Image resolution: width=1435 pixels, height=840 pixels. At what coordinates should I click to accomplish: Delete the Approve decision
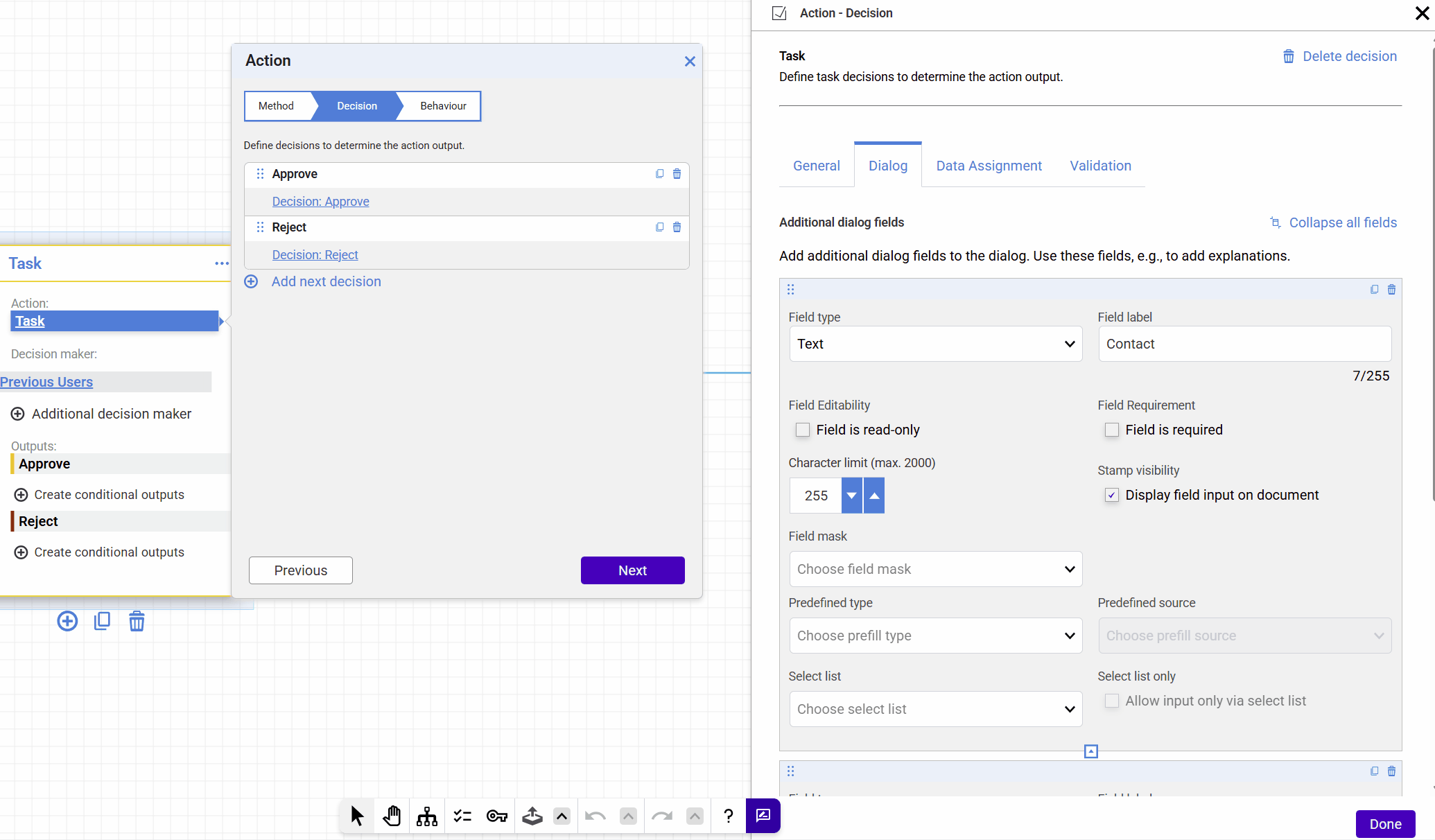pyautogui.click(x=677, y=174)
